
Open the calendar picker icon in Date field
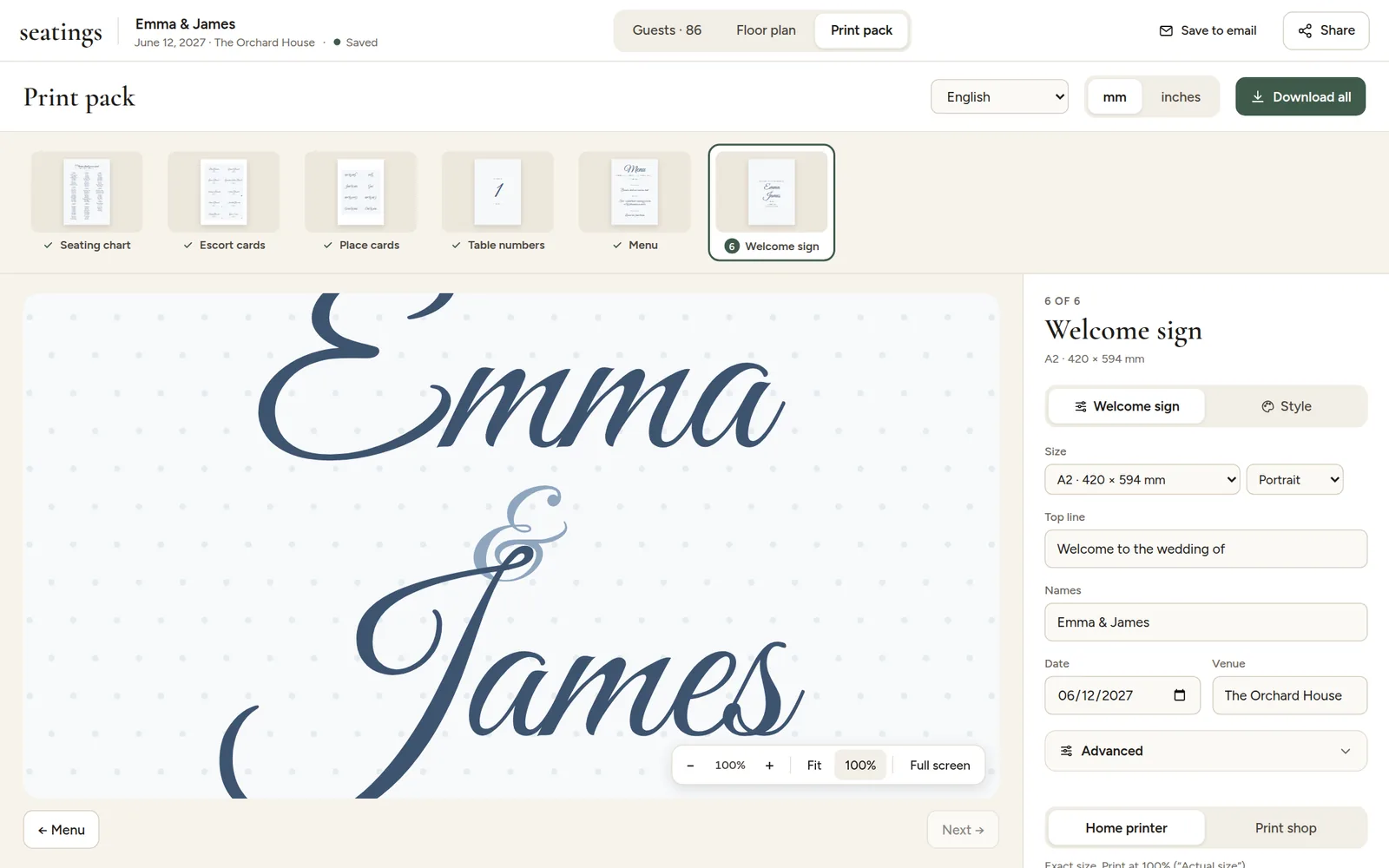[1179, 695]
